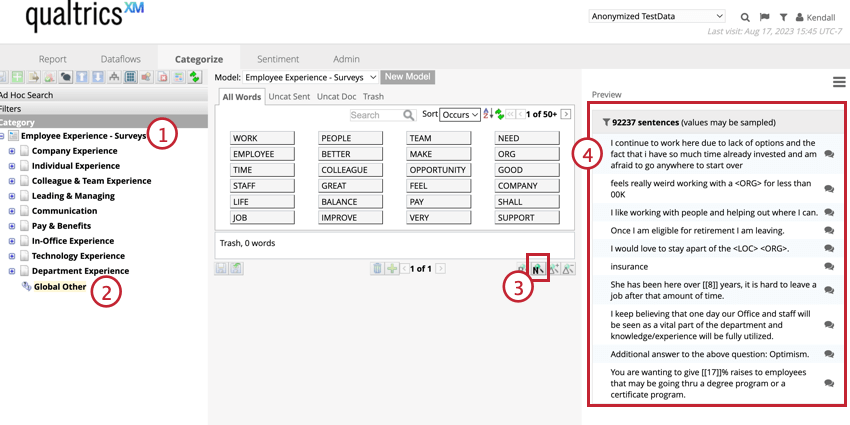The width and height of the screenshot is (850, 425).
Task: Click the green refresh arrows toolbar icon
Action: click(x=195, y=77)
